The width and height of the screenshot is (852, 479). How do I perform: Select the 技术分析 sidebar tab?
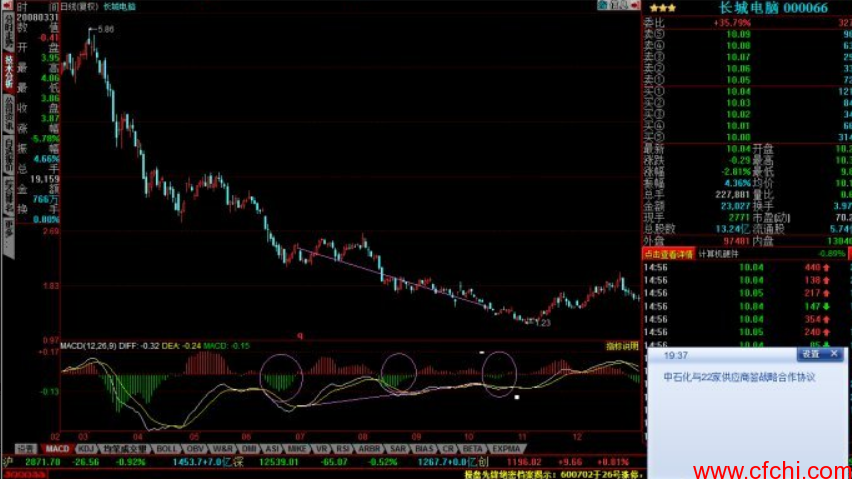pos(9,72)
